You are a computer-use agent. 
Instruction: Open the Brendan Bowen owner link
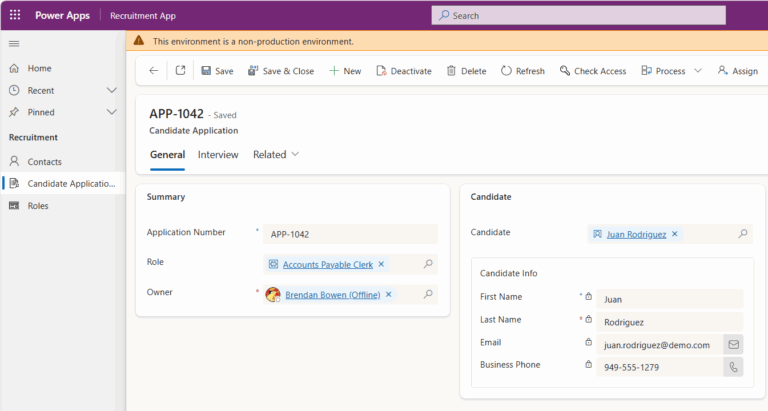tap(333, 295)
